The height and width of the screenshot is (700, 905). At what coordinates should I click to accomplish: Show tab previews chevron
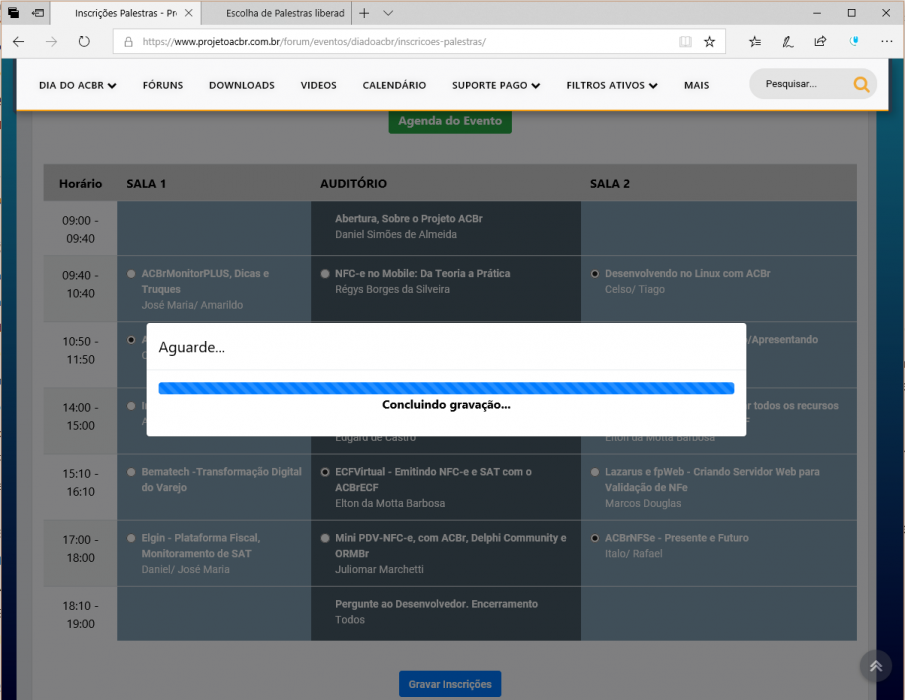(388, 13)
